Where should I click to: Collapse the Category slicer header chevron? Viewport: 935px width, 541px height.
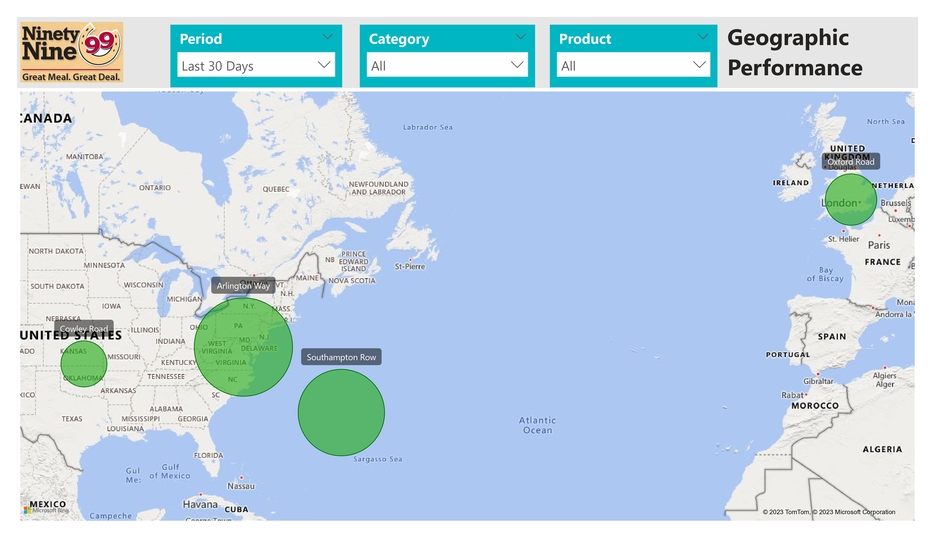(520, 37)
